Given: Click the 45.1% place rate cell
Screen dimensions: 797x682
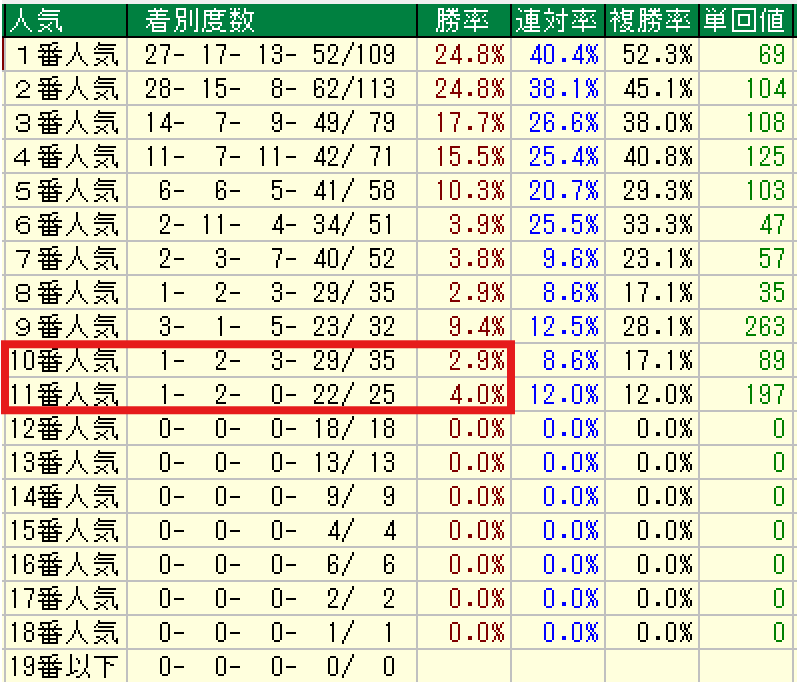Looking at the screenshot, I should (652, 88).
